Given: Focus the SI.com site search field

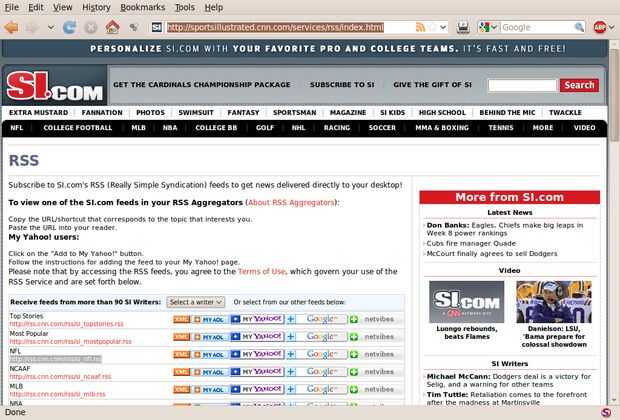Looking at the screenshot, I should coord(522,85).
